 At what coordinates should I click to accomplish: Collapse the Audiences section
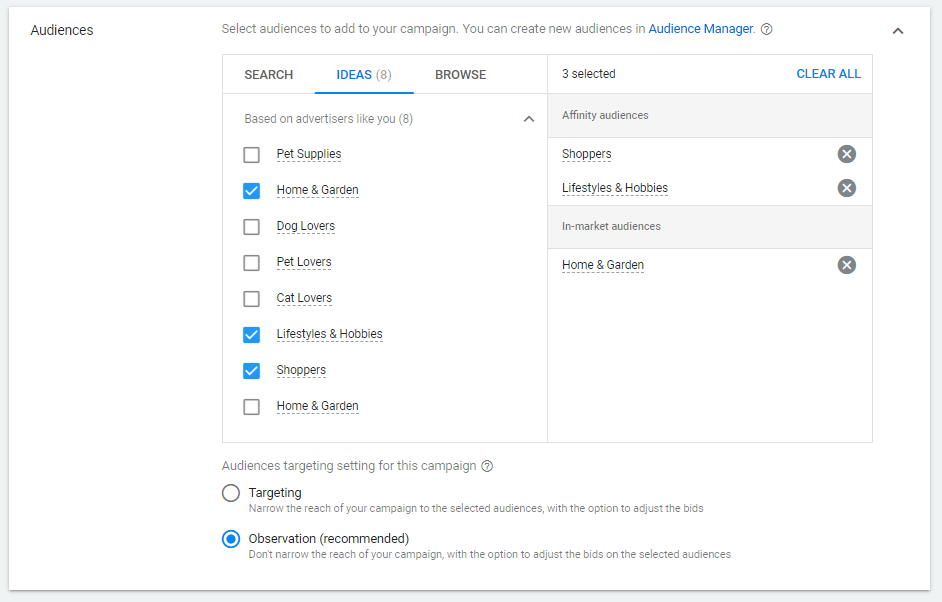[x=898, y=31]
